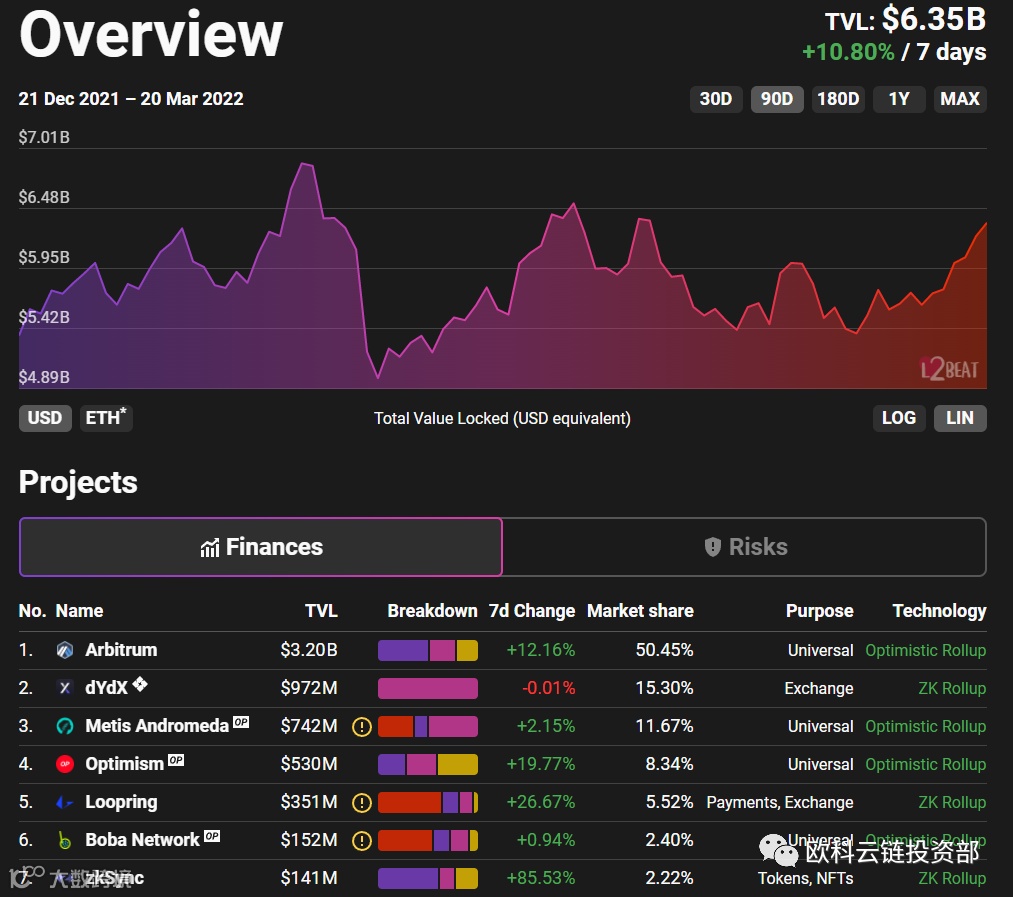
Task: Click the shield icon on Risks tab
Action: [x=713, y=547]
